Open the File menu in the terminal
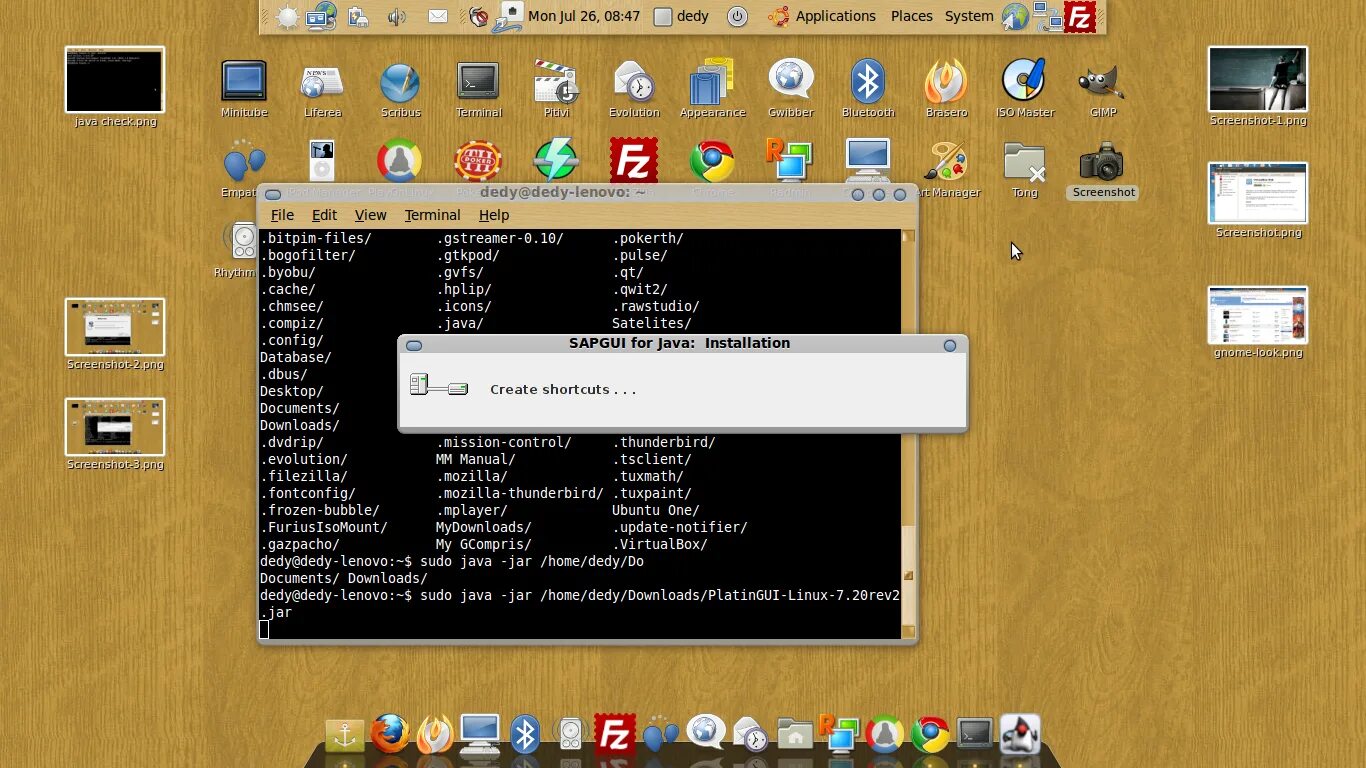The image size is (1366, 768). (282, 215)
